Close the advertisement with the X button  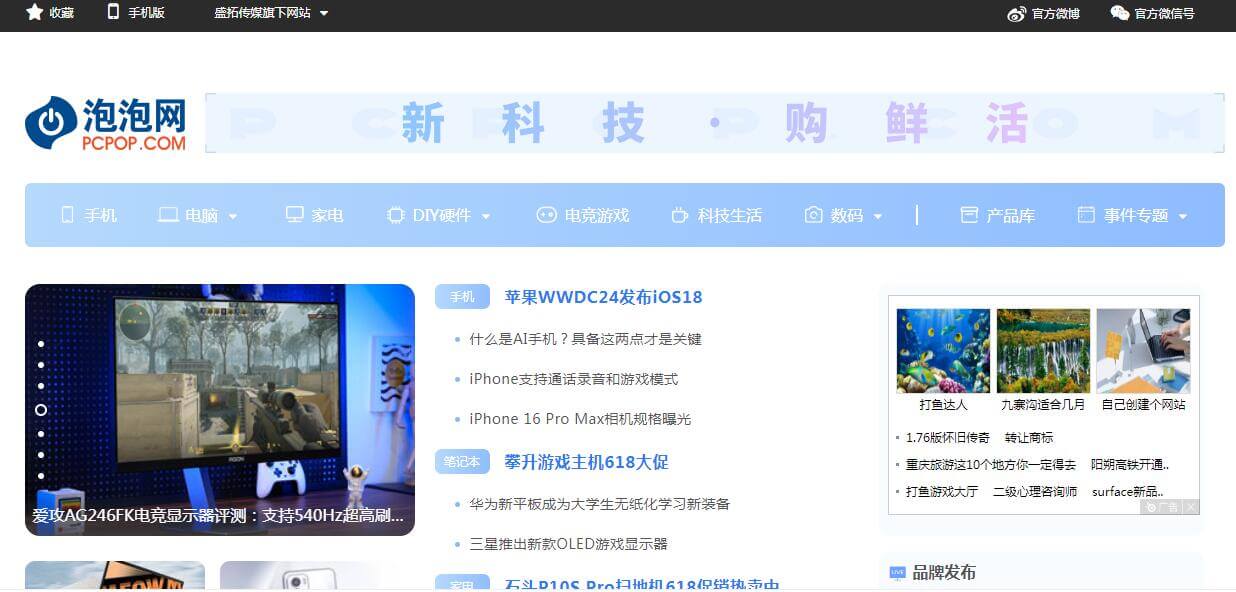coord(1190,507)
